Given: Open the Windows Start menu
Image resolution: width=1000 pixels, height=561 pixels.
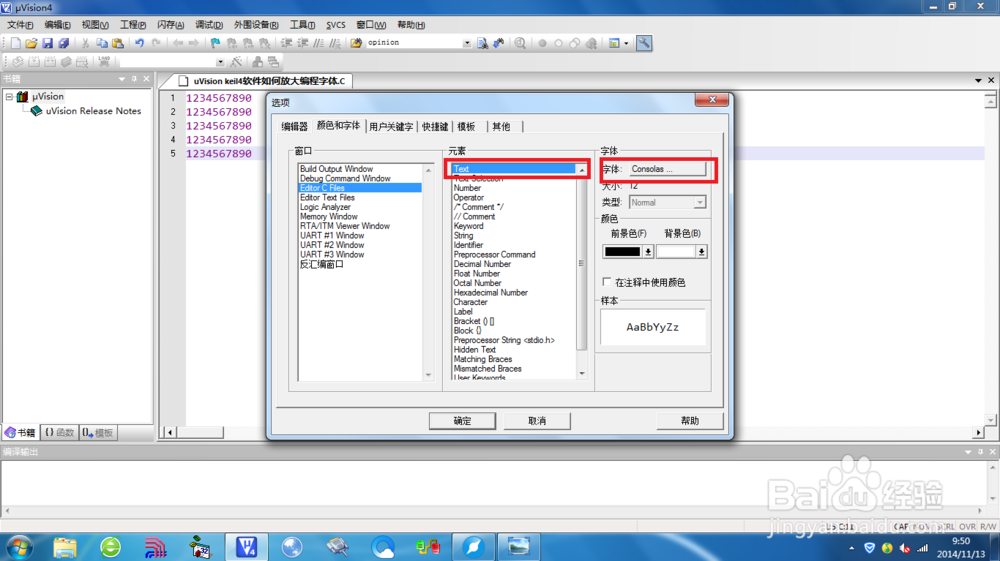Looking at the screenshot, I should tap(19, 547).
